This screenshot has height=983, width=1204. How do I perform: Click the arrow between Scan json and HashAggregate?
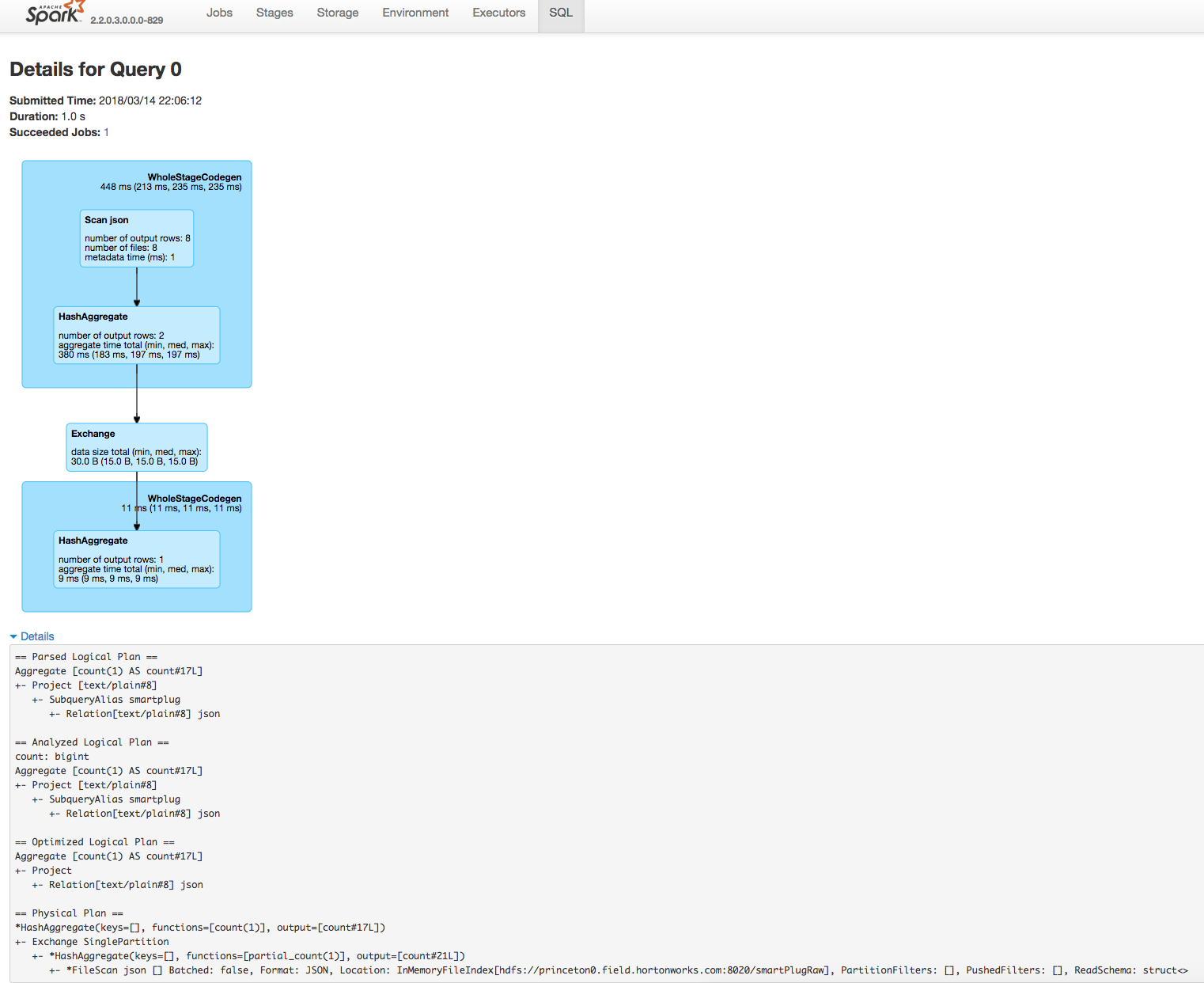[137, 285]
